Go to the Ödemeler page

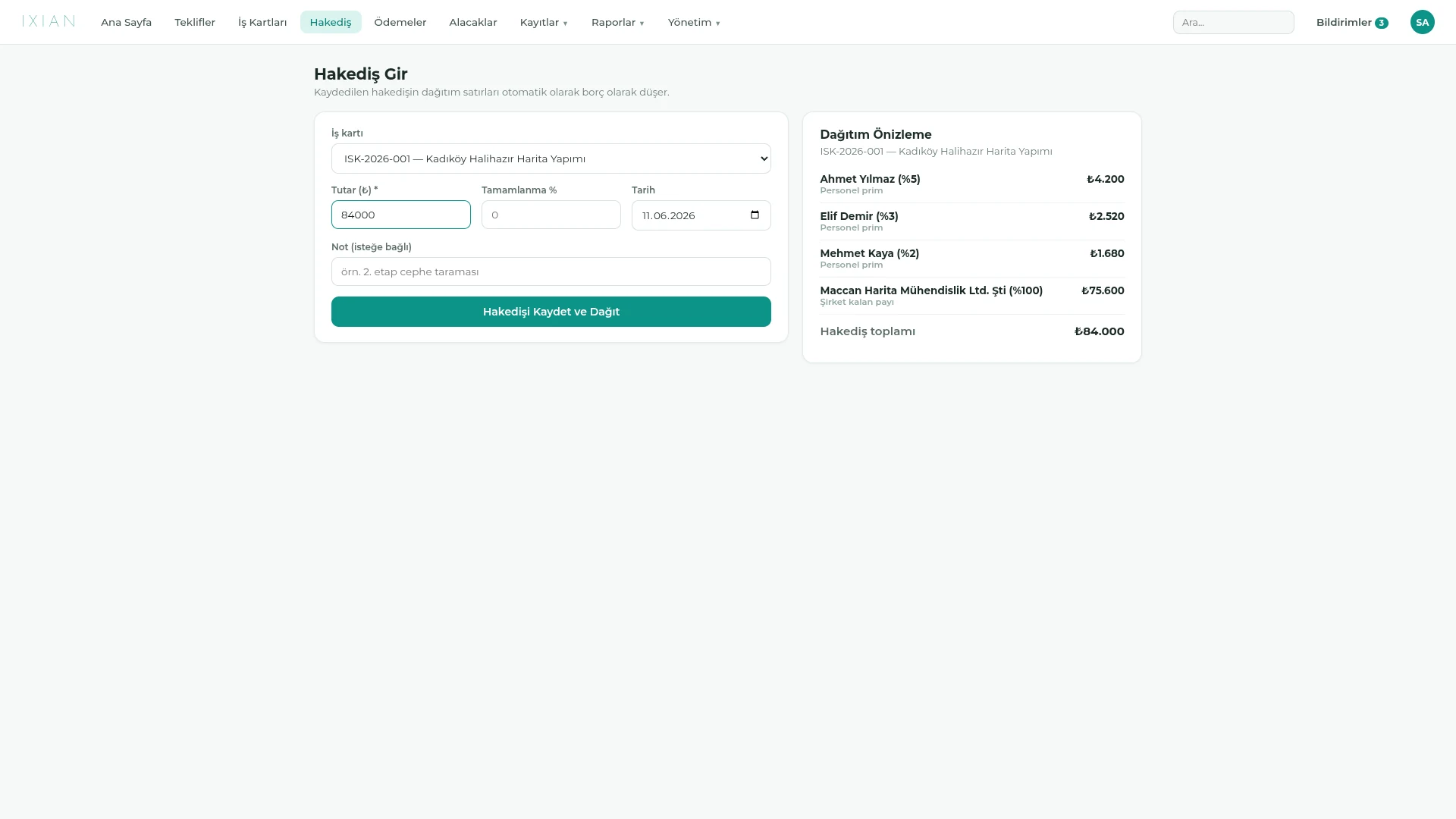(x=400, y=22)
